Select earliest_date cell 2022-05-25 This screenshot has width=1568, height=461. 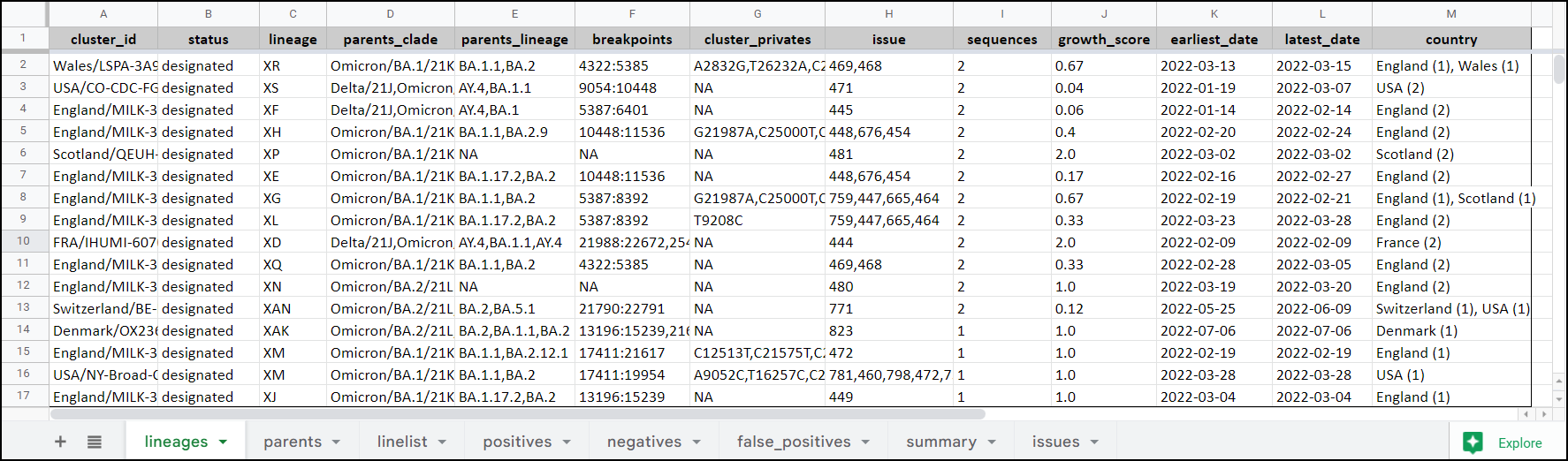(1214, 308)
